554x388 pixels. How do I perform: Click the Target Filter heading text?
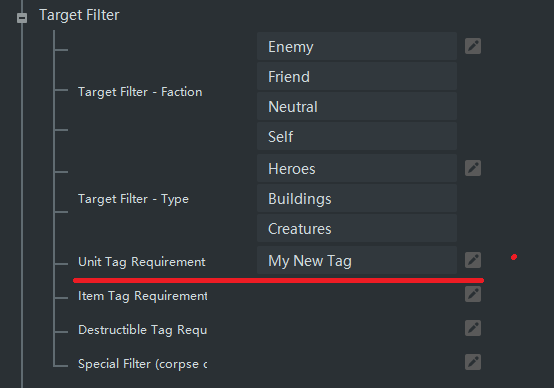(79, 15)
